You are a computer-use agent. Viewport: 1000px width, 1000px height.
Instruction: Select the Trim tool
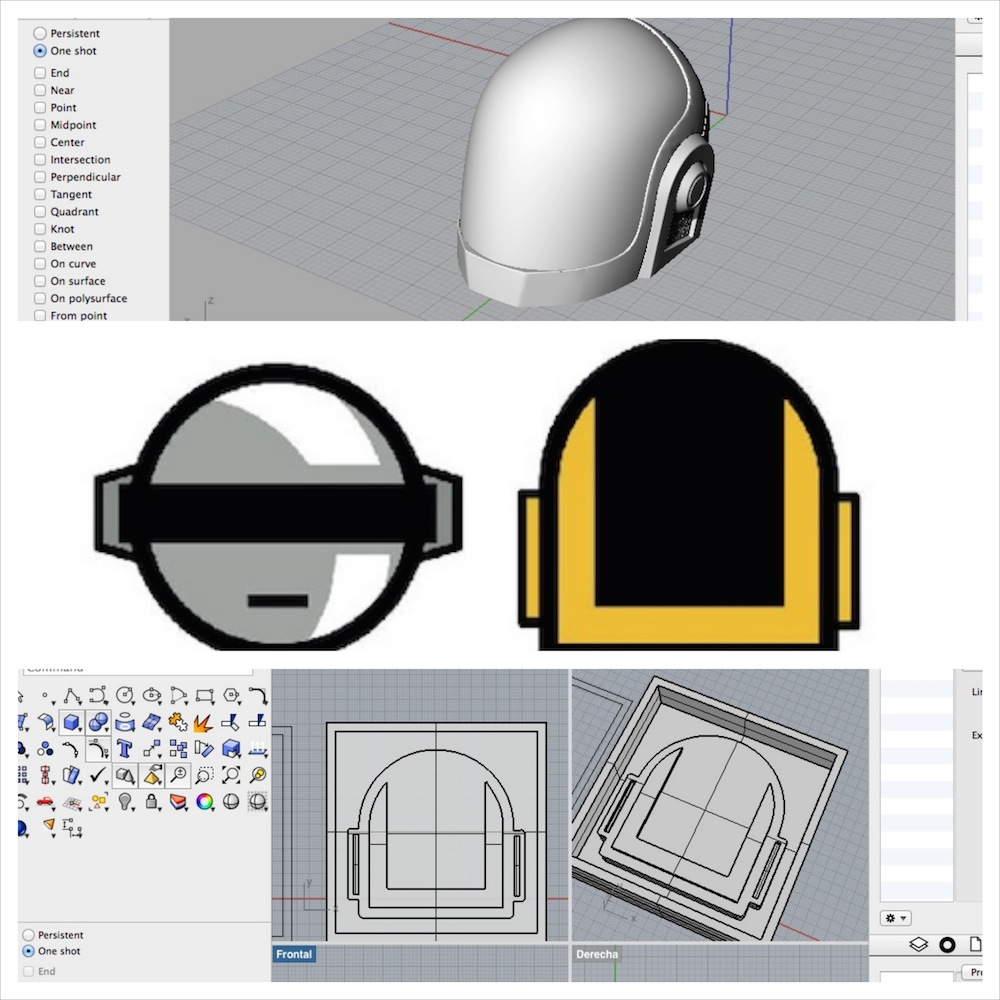click(x=230, y=722)
